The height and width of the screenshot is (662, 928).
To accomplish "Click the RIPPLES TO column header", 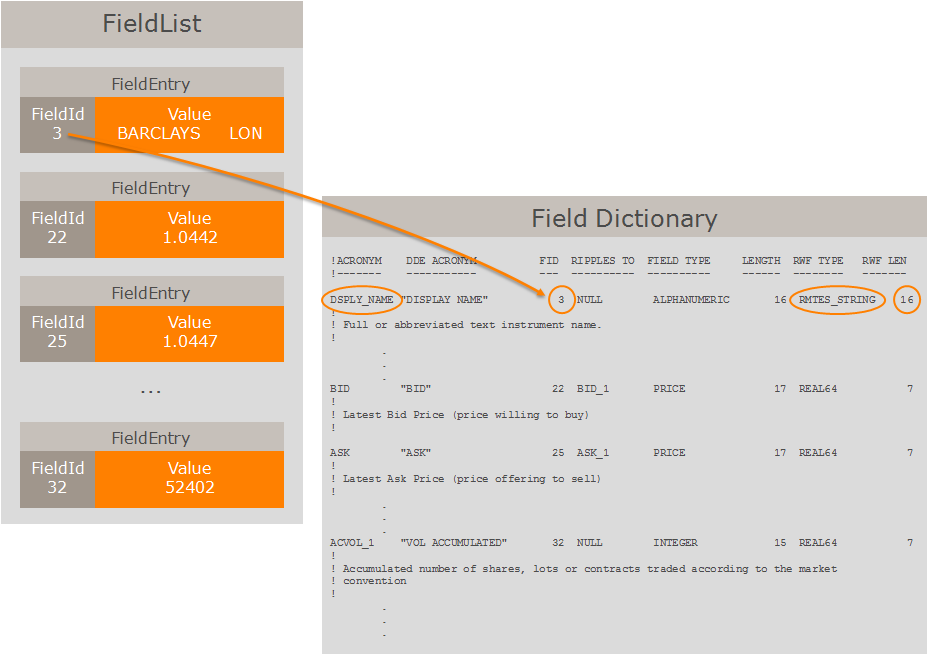I will [x=602, y=261].
